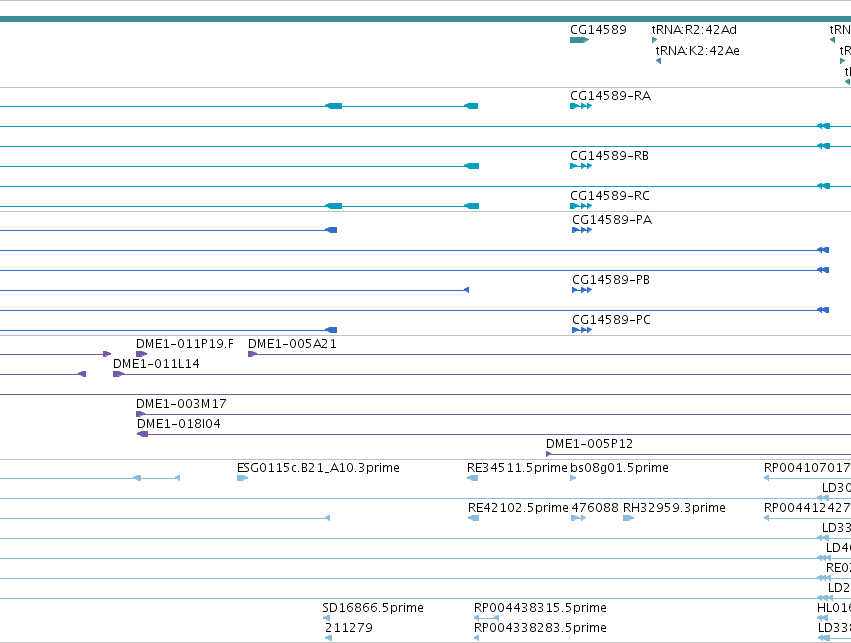Select the RP004438315.5prime label
This screenshot has height=643, width=851.
[540, 608]
